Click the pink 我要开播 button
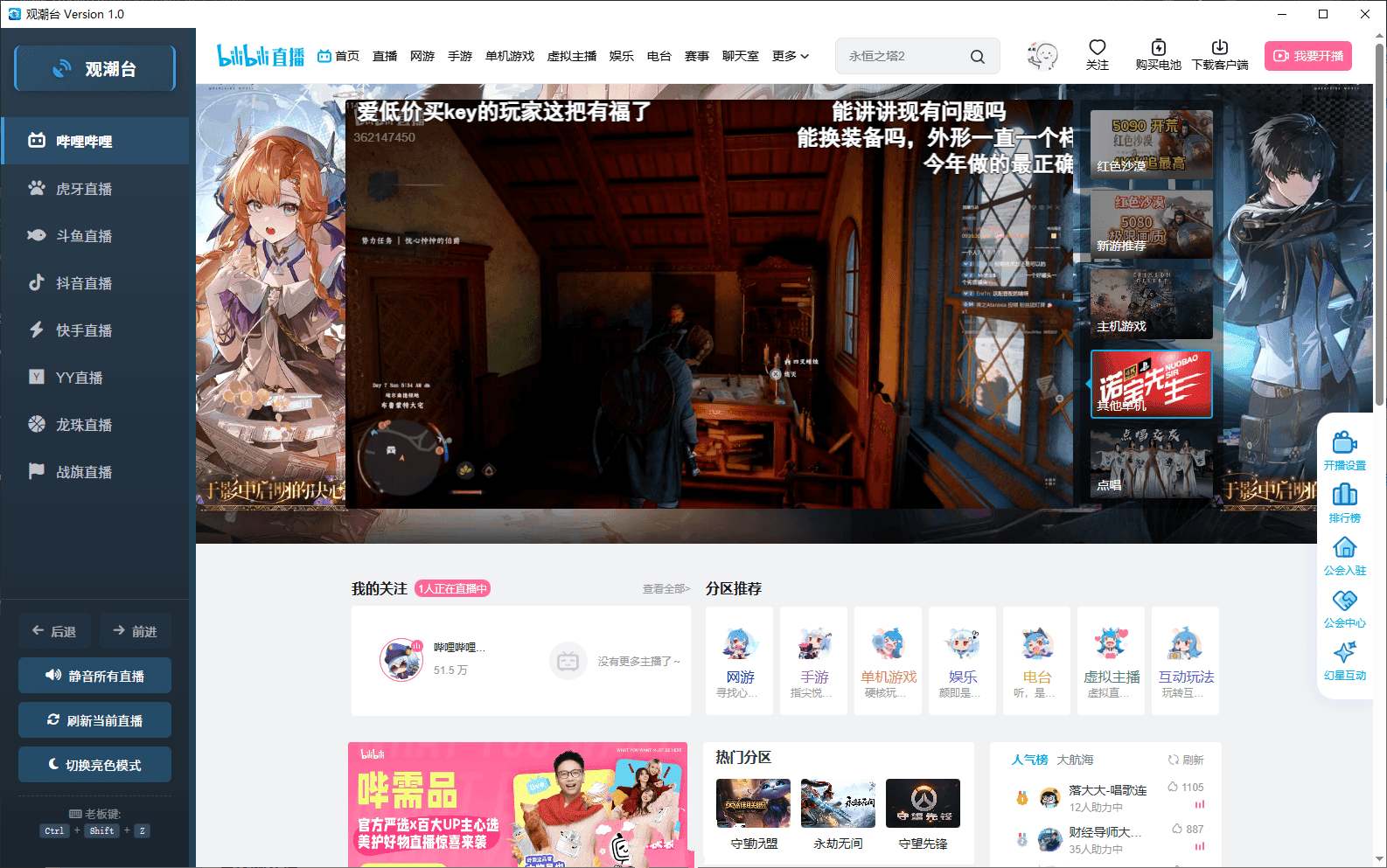Viewport: 1387px width, 868px height. tap(1307, 56)
